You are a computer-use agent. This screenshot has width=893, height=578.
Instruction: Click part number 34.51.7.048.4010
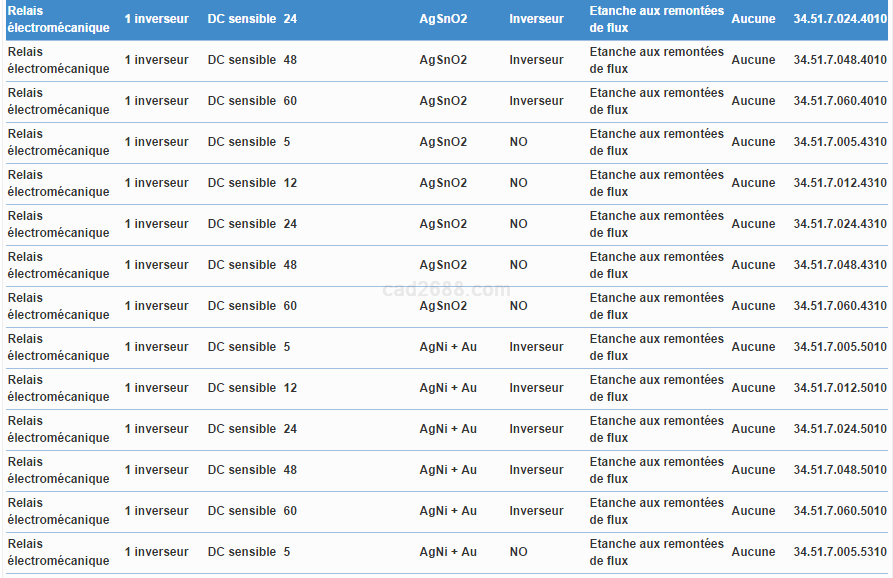[839, 60]
